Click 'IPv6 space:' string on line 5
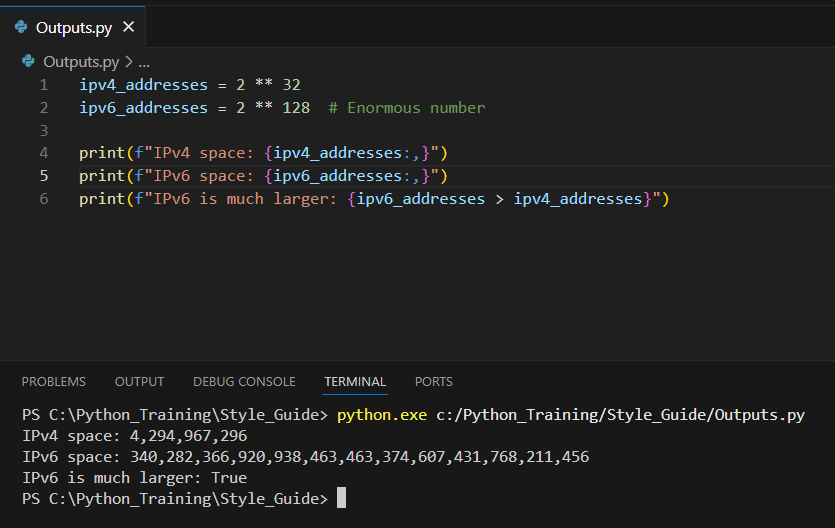835x528 pixels. [203, 176]
